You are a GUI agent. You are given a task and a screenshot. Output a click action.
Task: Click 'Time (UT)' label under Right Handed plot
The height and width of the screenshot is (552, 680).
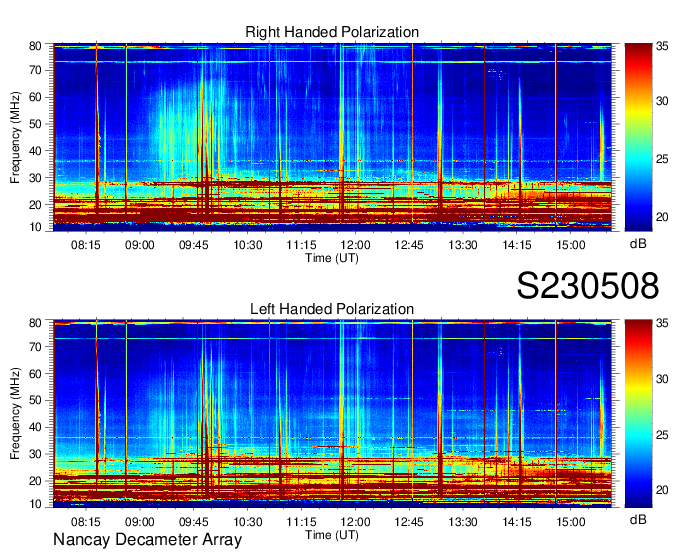[332, 258]
